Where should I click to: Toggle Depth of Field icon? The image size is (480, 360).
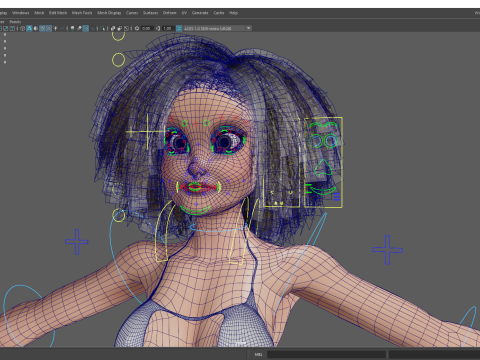(92, 28)
